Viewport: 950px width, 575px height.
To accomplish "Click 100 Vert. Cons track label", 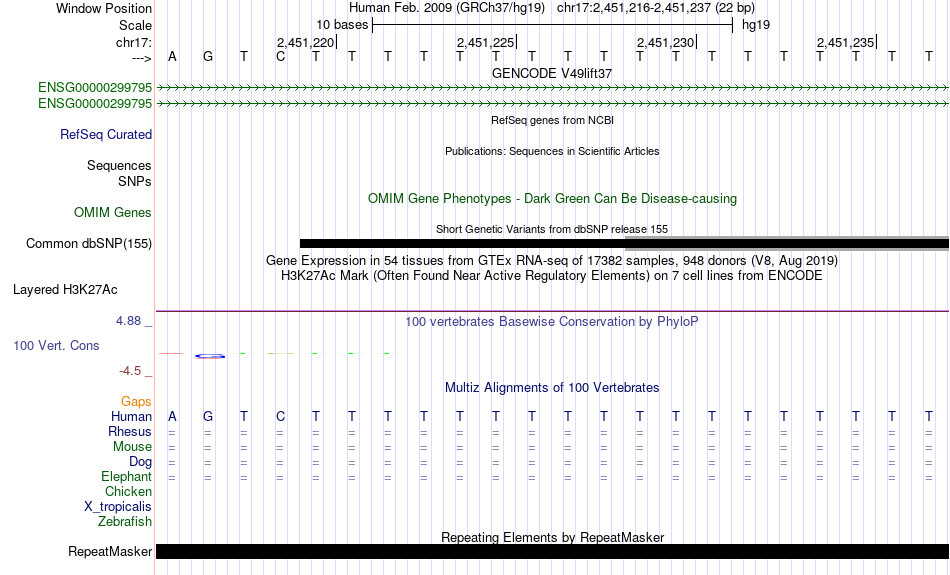I will (x=56, y=345).
